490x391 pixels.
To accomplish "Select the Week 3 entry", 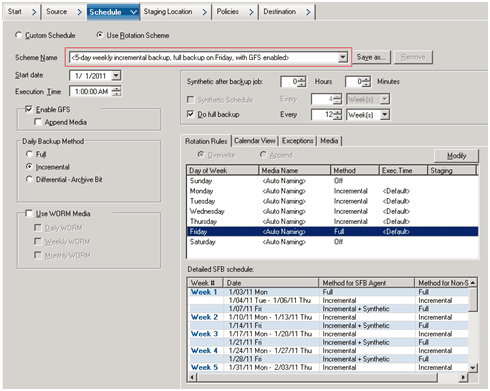I will tap(204, 334).
